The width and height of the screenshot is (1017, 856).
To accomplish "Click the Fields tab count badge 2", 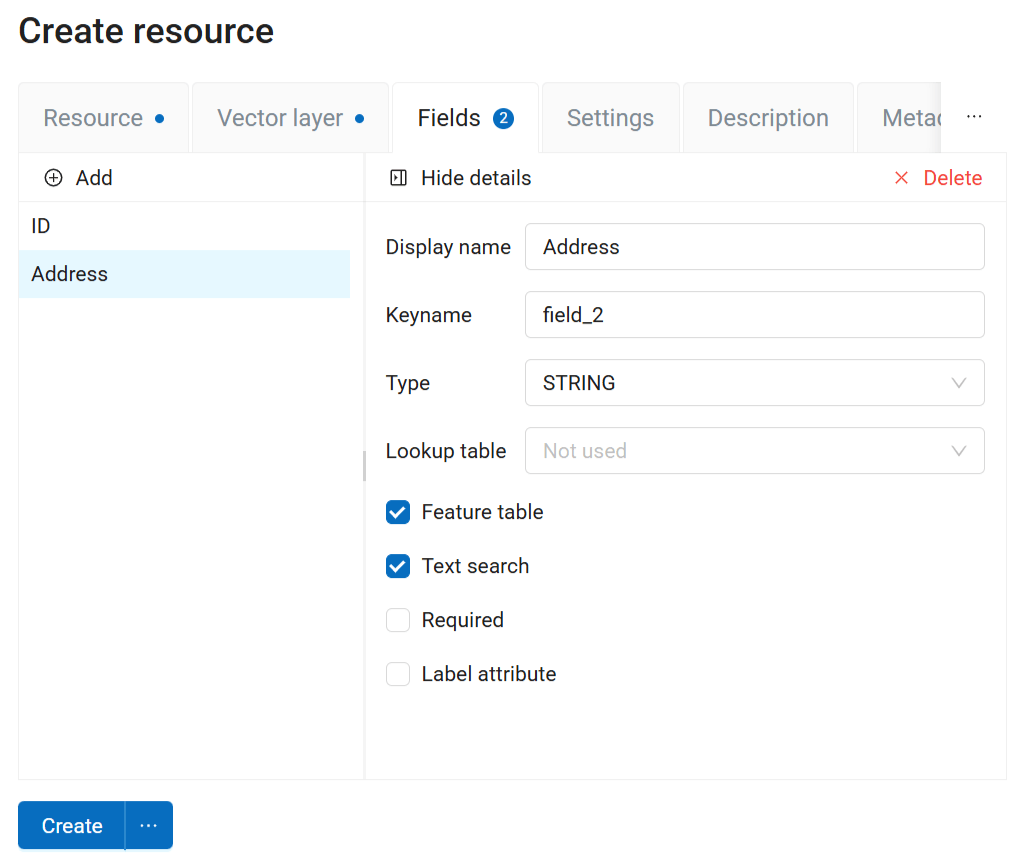I will click(503, 118).
